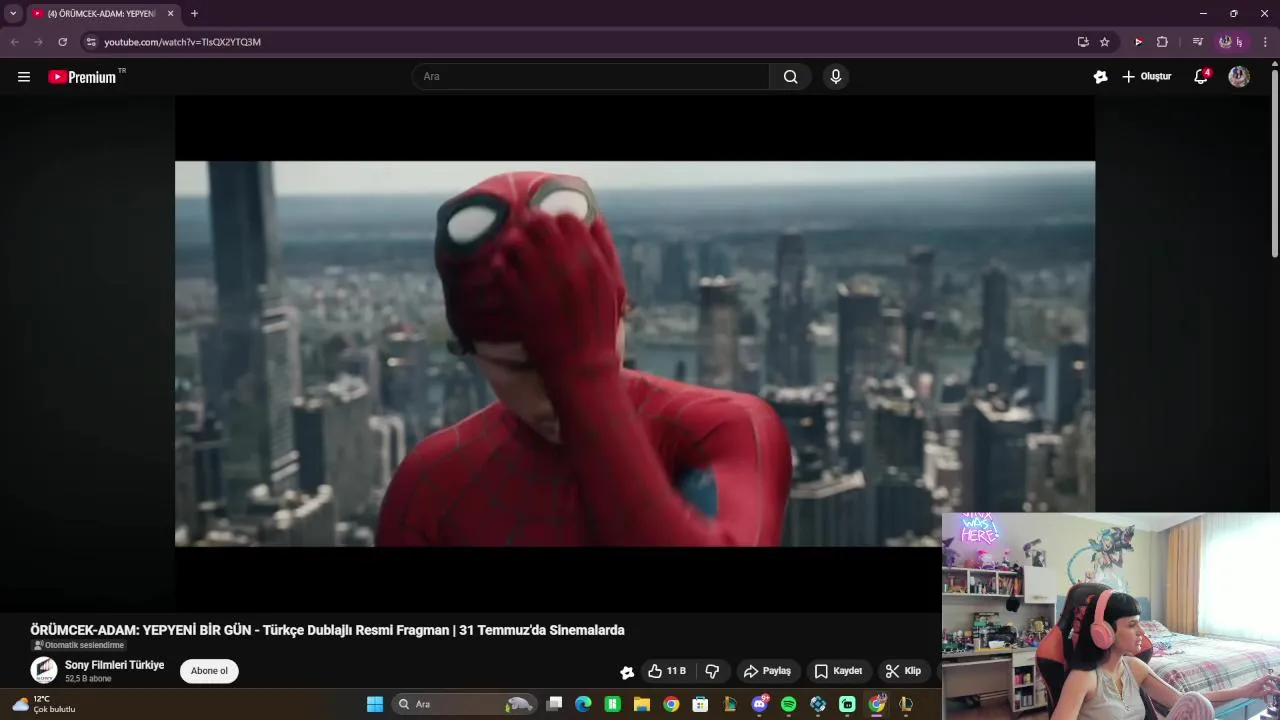
Task: Like the video with thumbs up
Action: pos(667,671)
